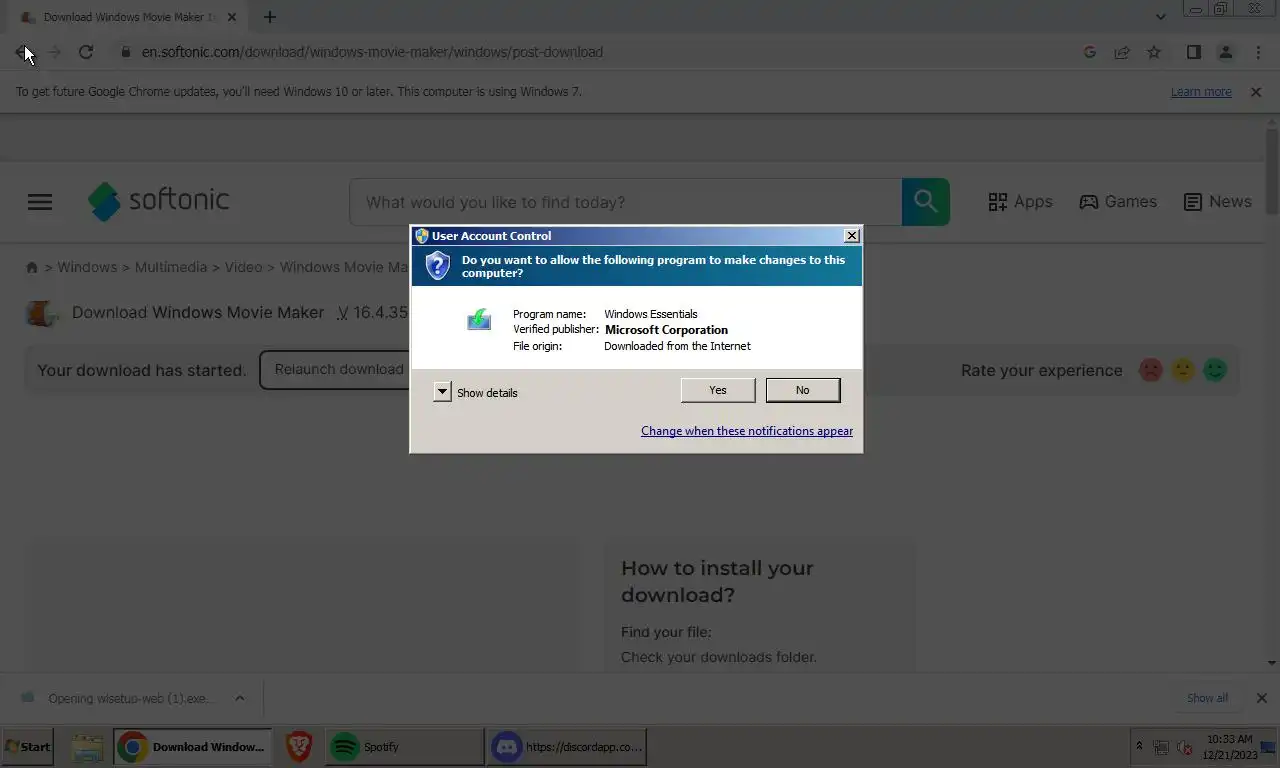This screenshot has height=768, width=1280.
Task: Open File Explorer from taskbar
Action: tap(88, 746)
